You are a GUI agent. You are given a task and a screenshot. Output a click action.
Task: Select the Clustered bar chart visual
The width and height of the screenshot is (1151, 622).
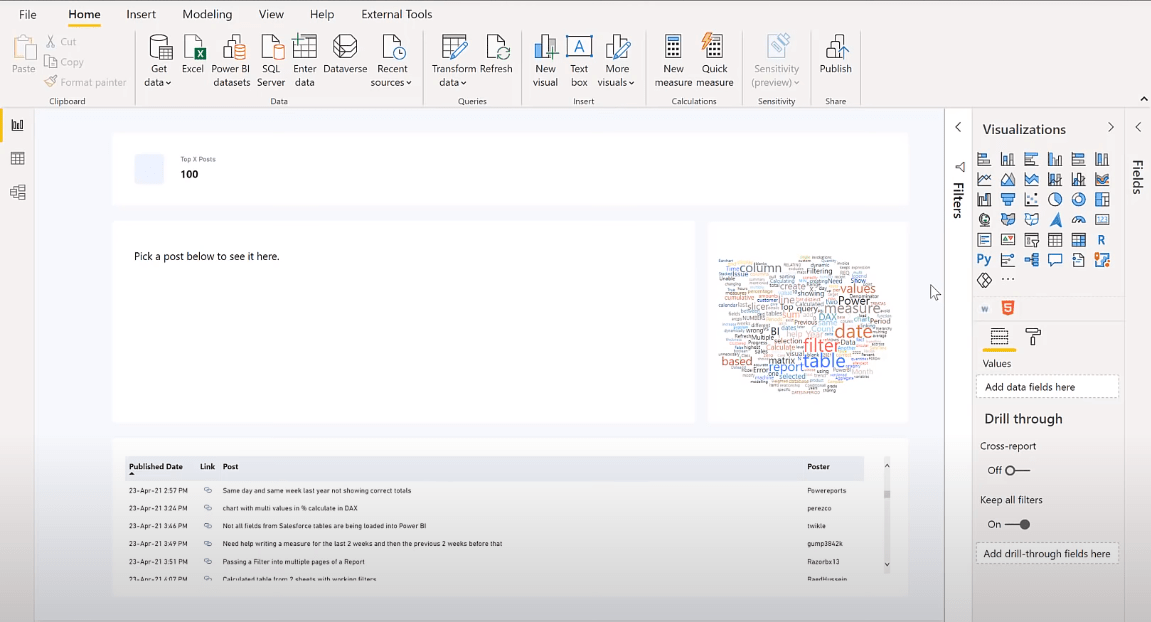tap(1031, 159)
